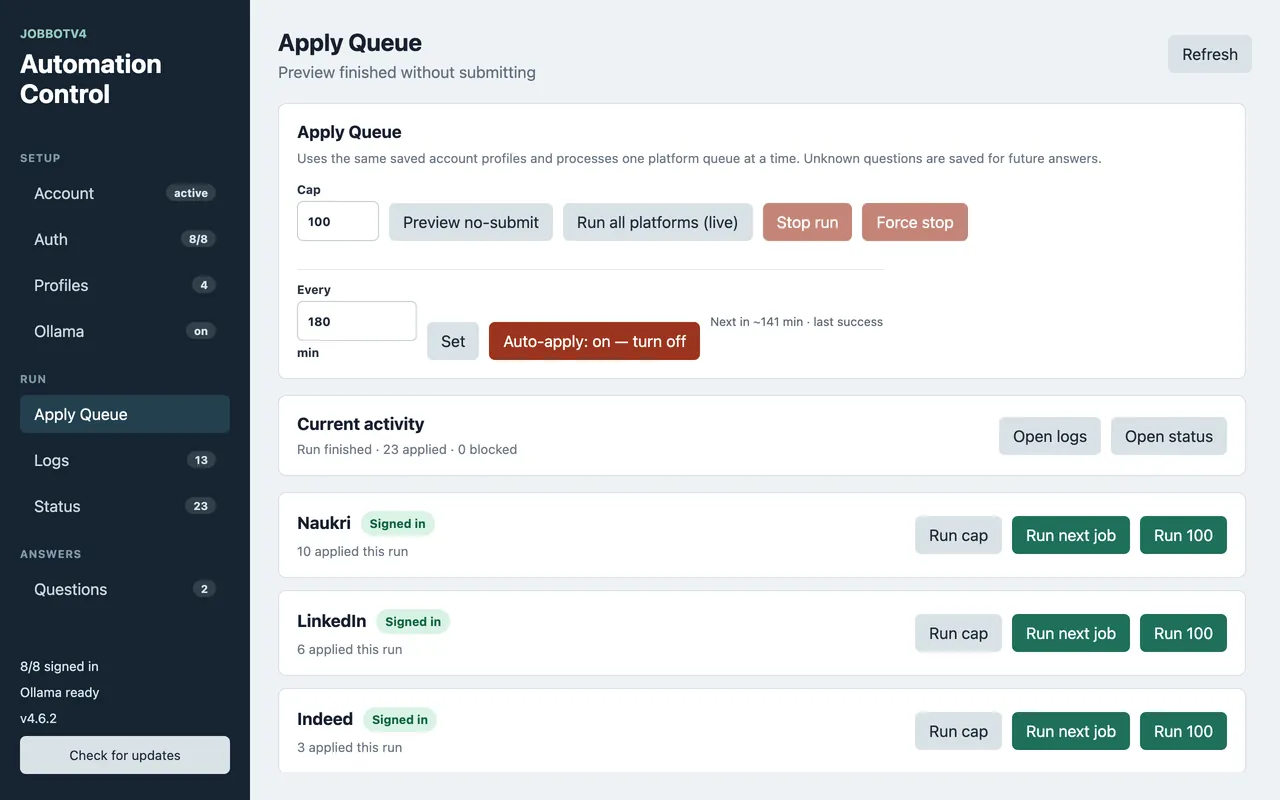The height and width of the screenshot is (800, 1280).
Task: Click Preview no-submit button
Action: pos(471,222)
